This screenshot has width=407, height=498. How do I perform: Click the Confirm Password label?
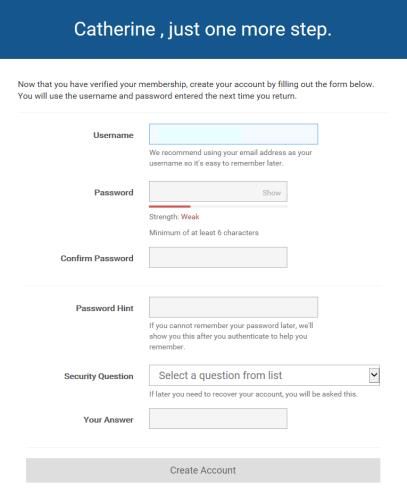[x=97, y=258]
